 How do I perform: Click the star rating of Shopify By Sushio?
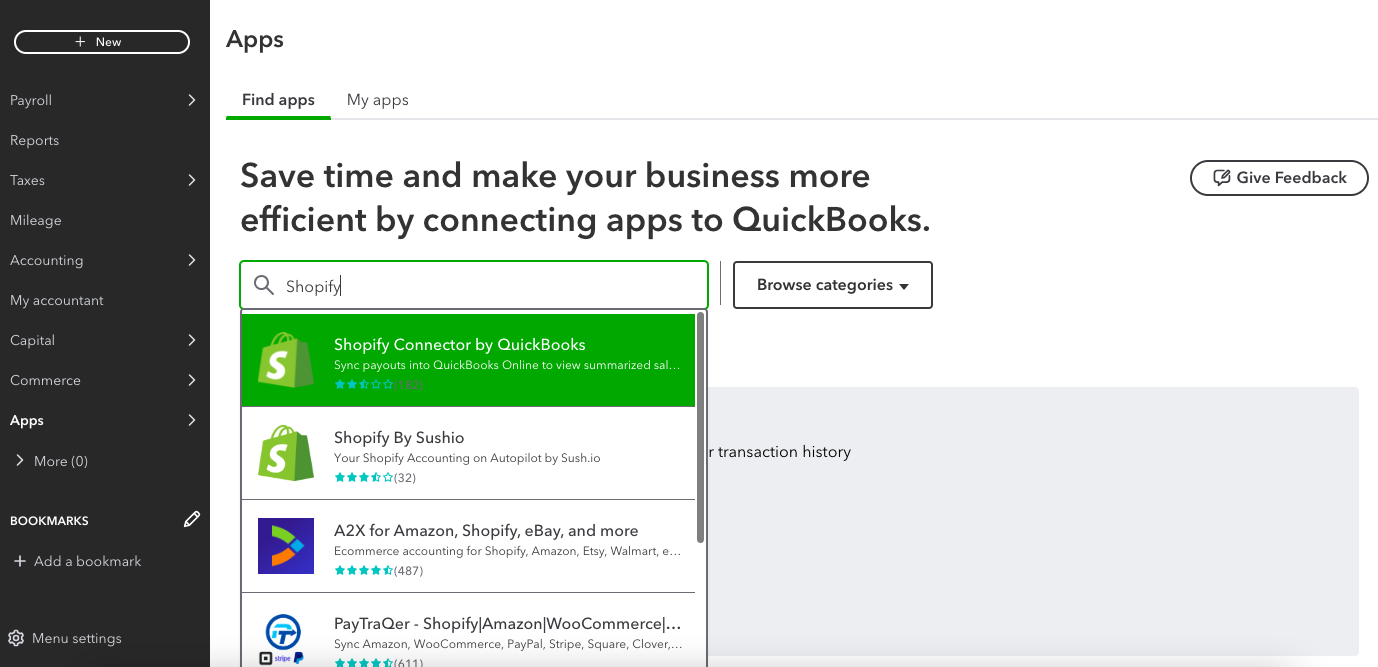[364, 478]
